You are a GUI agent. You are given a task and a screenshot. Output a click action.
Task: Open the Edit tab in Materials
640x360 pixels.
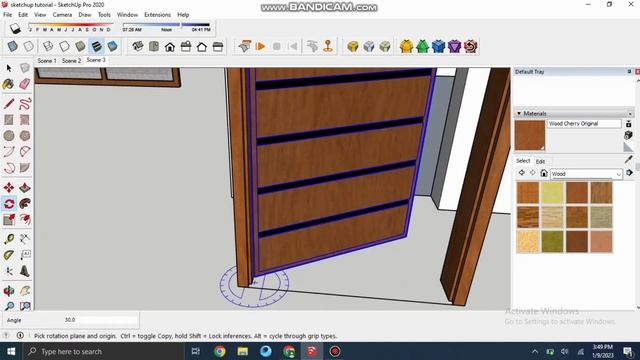[x=540, y=162]
